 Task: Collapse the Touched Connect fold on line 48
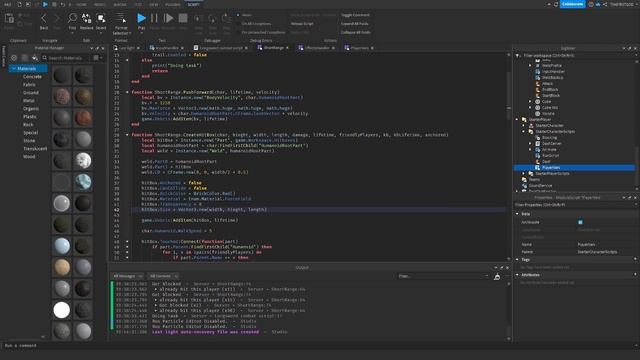[127, 242]
